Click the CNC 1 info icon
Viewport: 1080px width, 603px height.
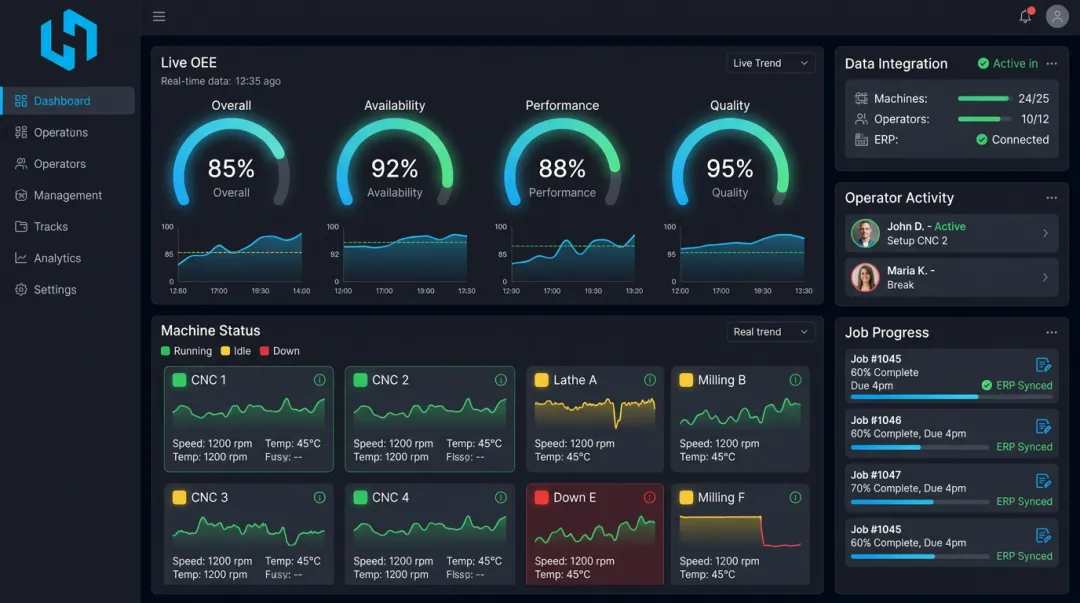coord(320,380)
